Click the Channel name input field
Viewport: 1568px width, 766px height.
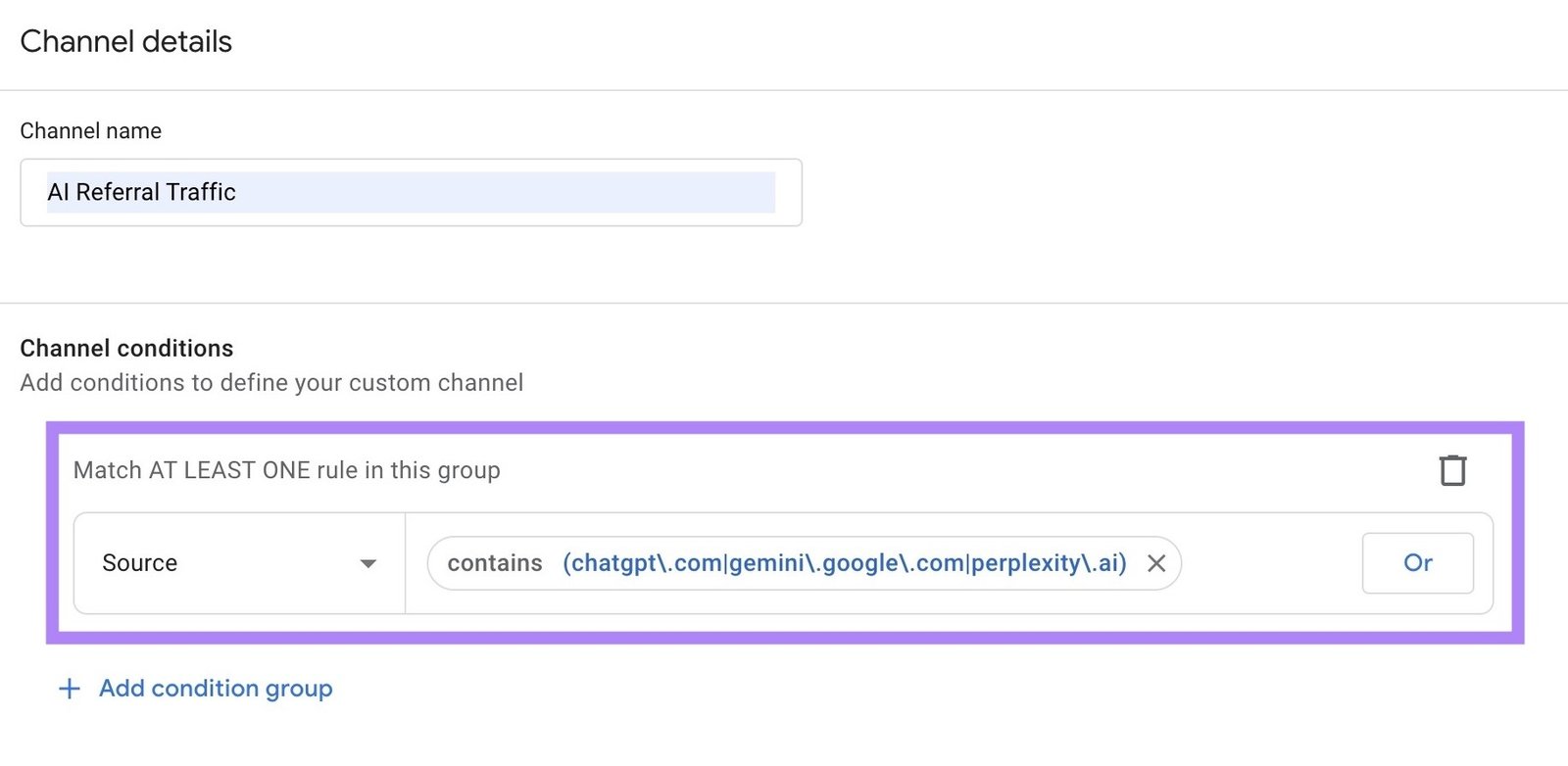coord(411,193)
